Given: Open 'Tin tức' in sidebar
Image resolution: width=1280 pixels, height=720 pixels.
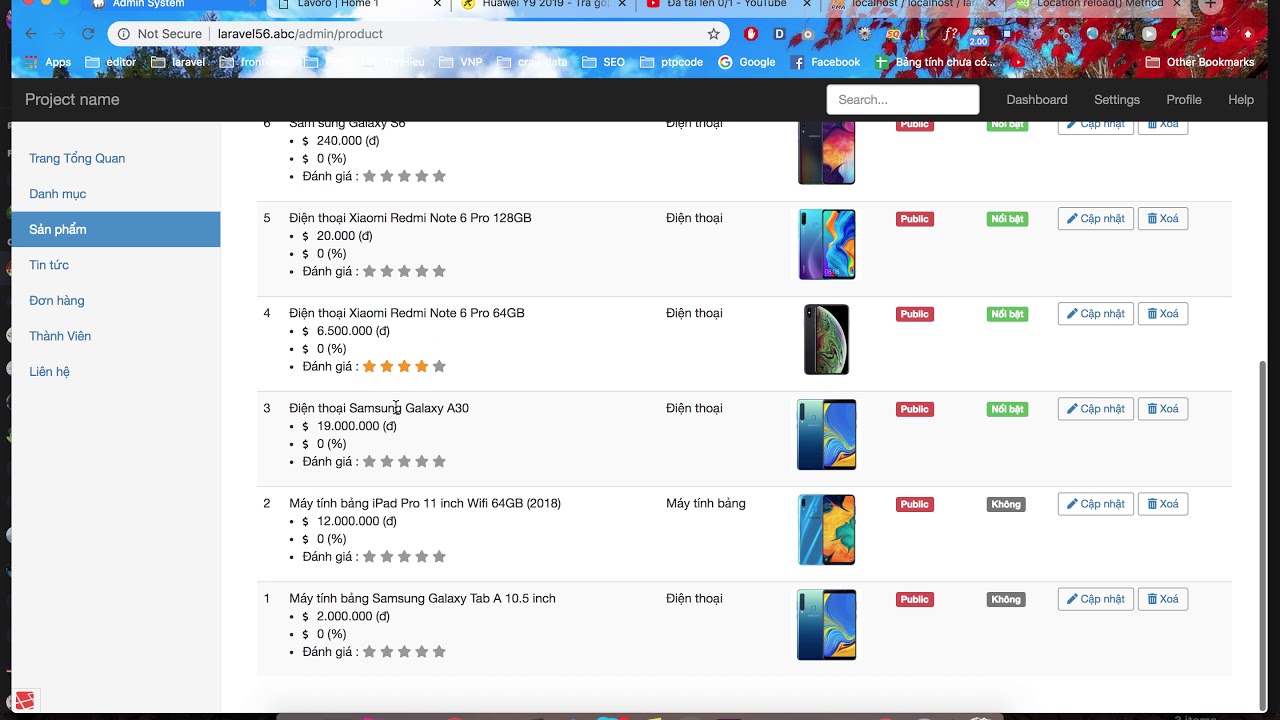Looking at the screenshot, I should pyautogui.click(x=49, y=265).
